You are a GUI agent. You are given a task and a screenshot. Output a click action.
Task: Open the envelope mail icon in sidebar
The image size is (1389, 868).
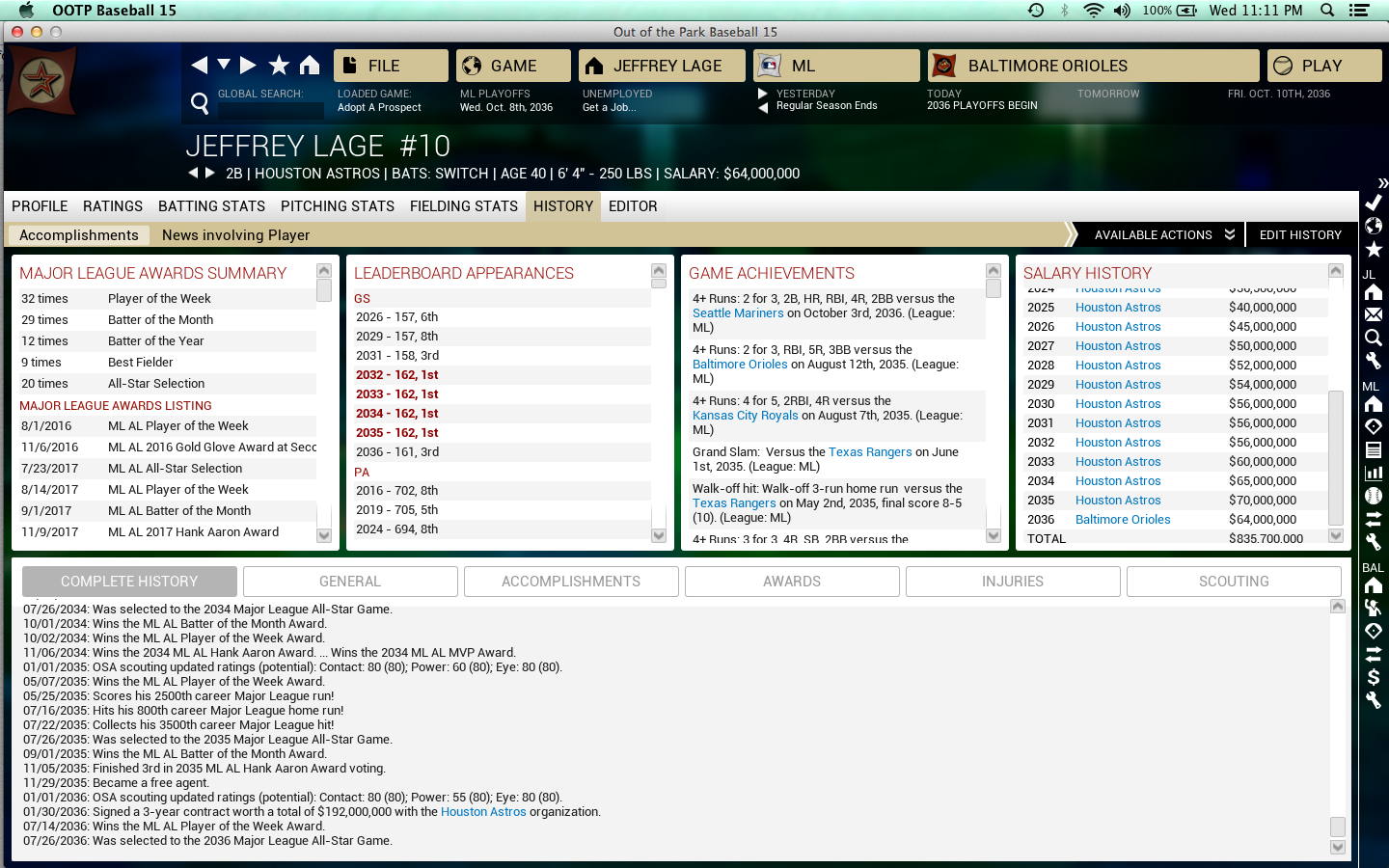pyautogui.click(x=1374, y=314)
